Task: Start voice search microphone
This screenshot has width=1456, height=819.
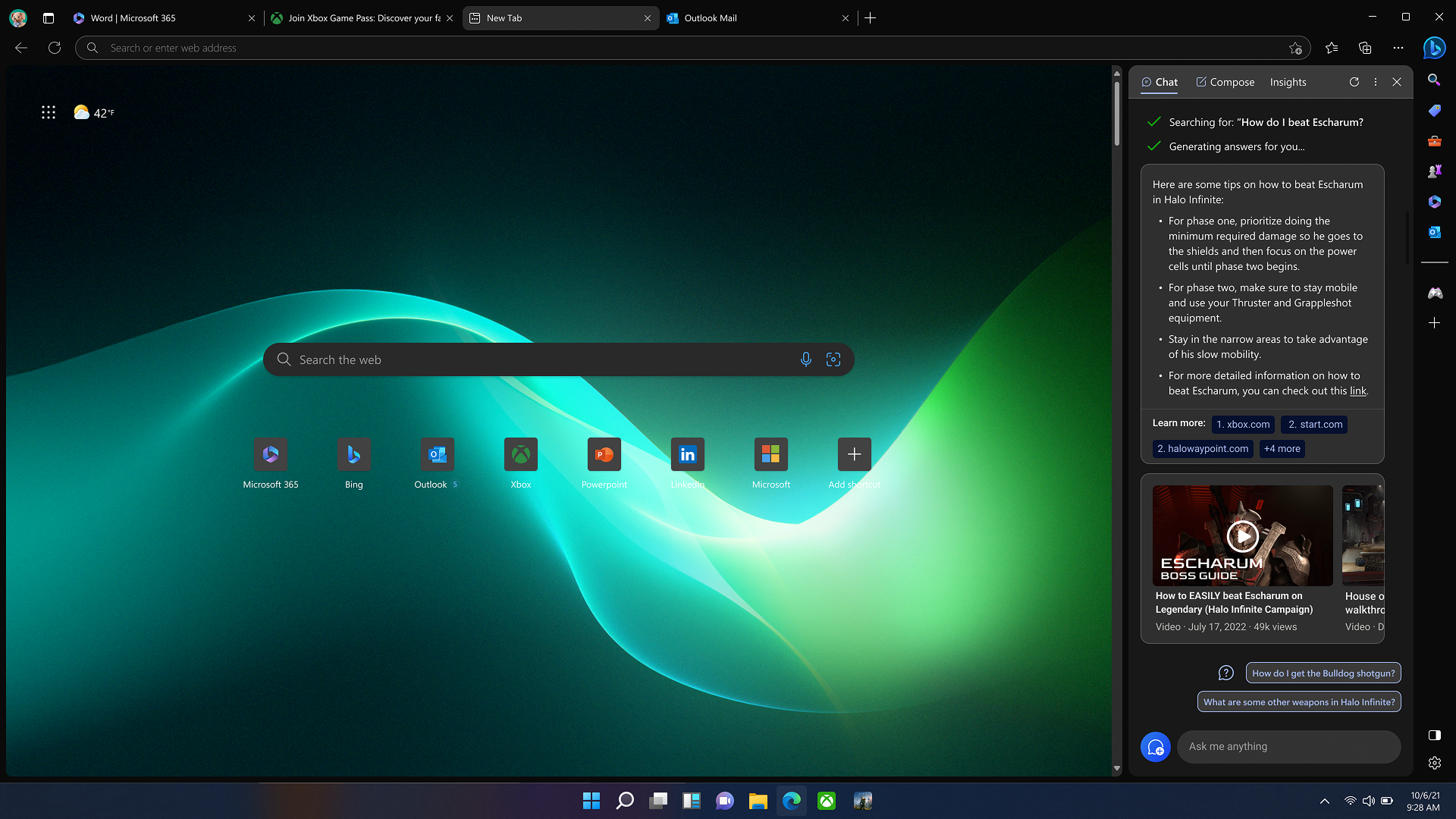Action: click(x=806, y=359)
